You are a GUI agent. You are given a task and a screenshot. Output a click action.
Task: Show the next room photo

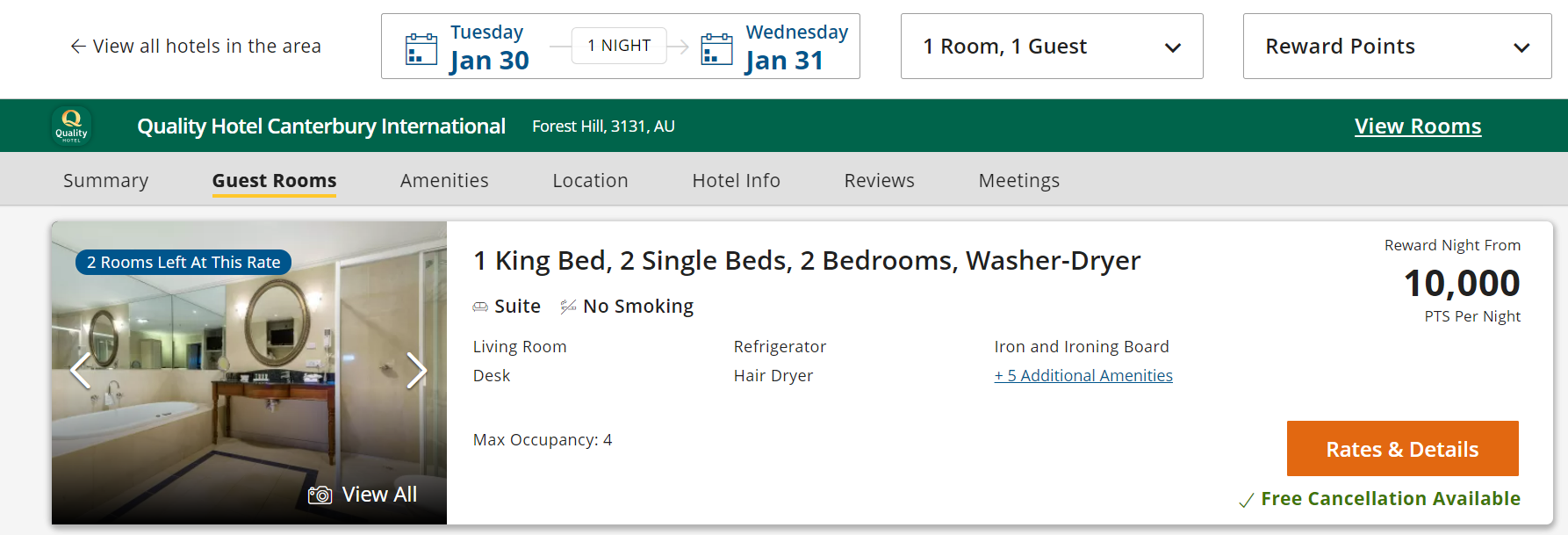416,370
